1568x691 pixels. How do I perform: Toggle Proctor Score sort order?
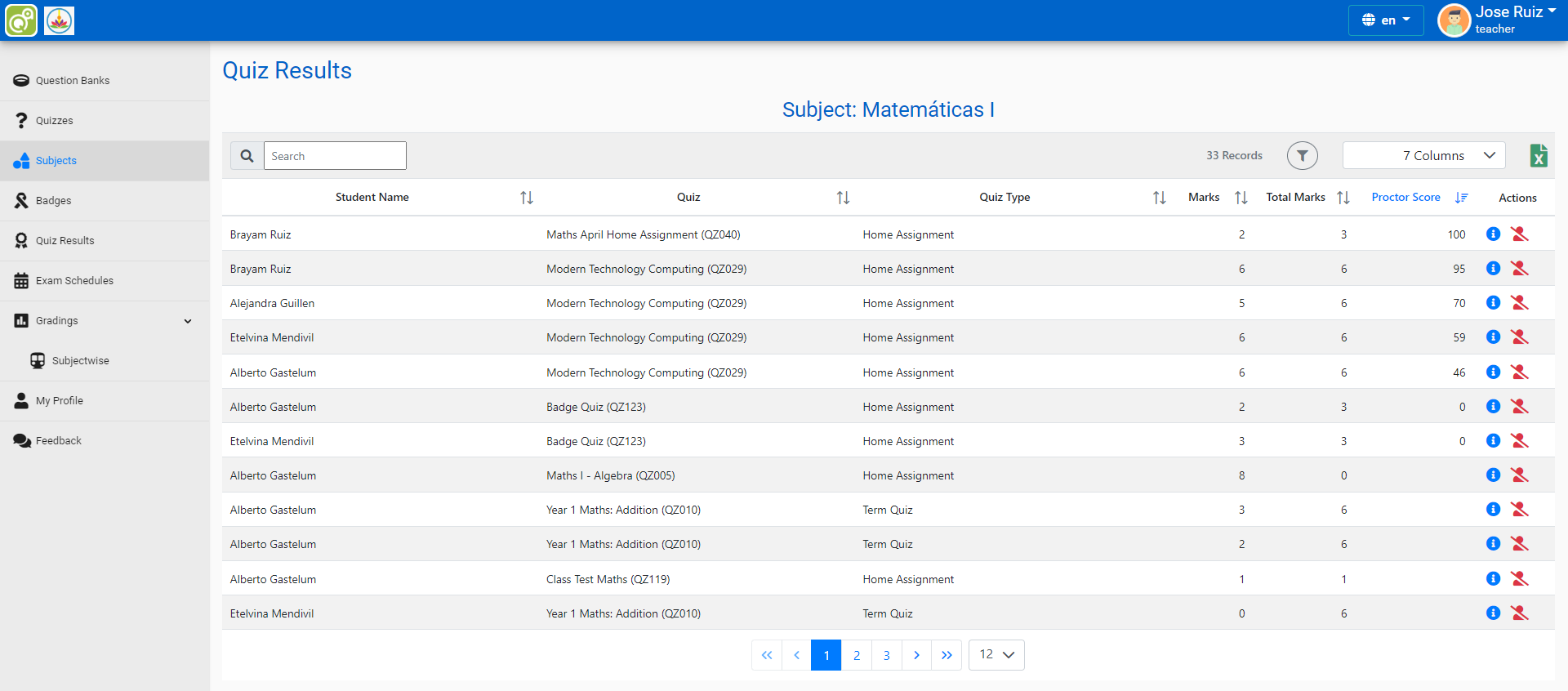[1461, 198]
